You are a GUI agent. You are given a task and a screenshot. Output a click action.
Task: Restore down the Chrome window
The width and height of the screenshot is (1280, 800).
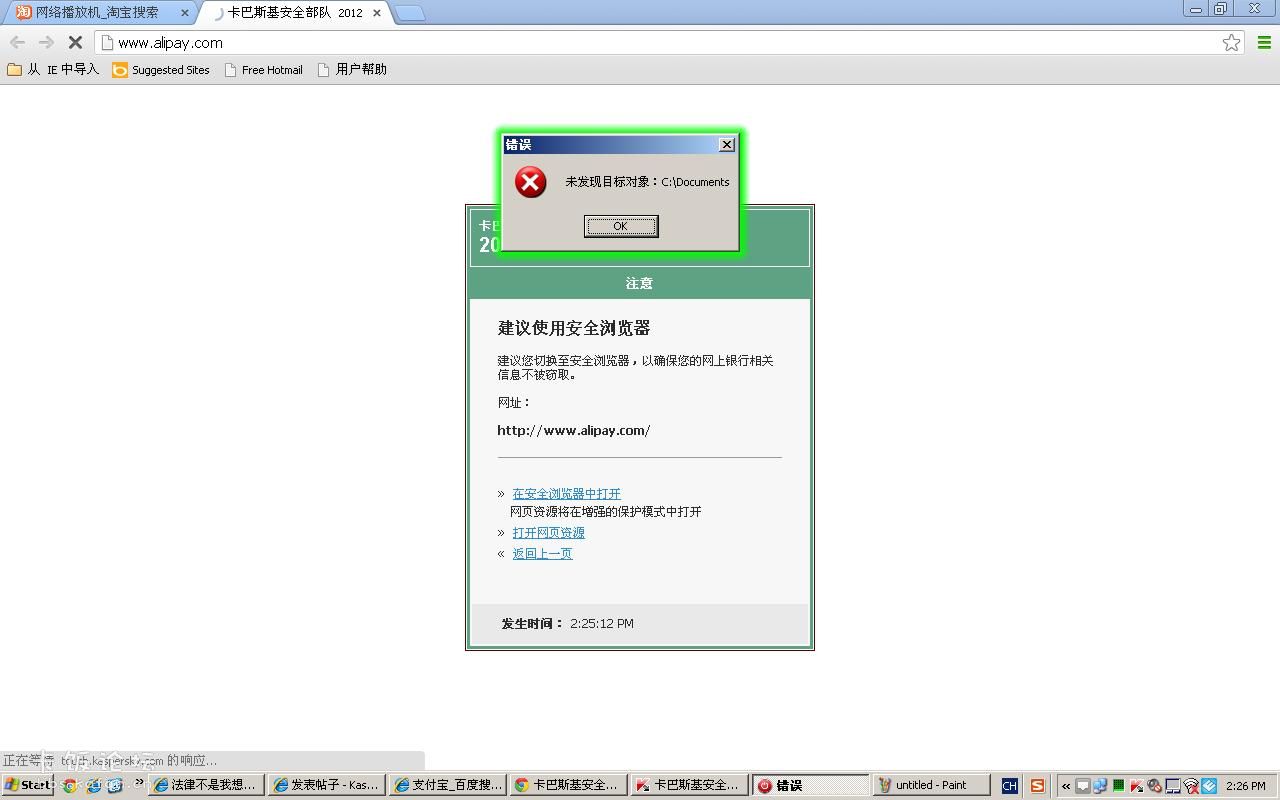(x=1221, y=9)
